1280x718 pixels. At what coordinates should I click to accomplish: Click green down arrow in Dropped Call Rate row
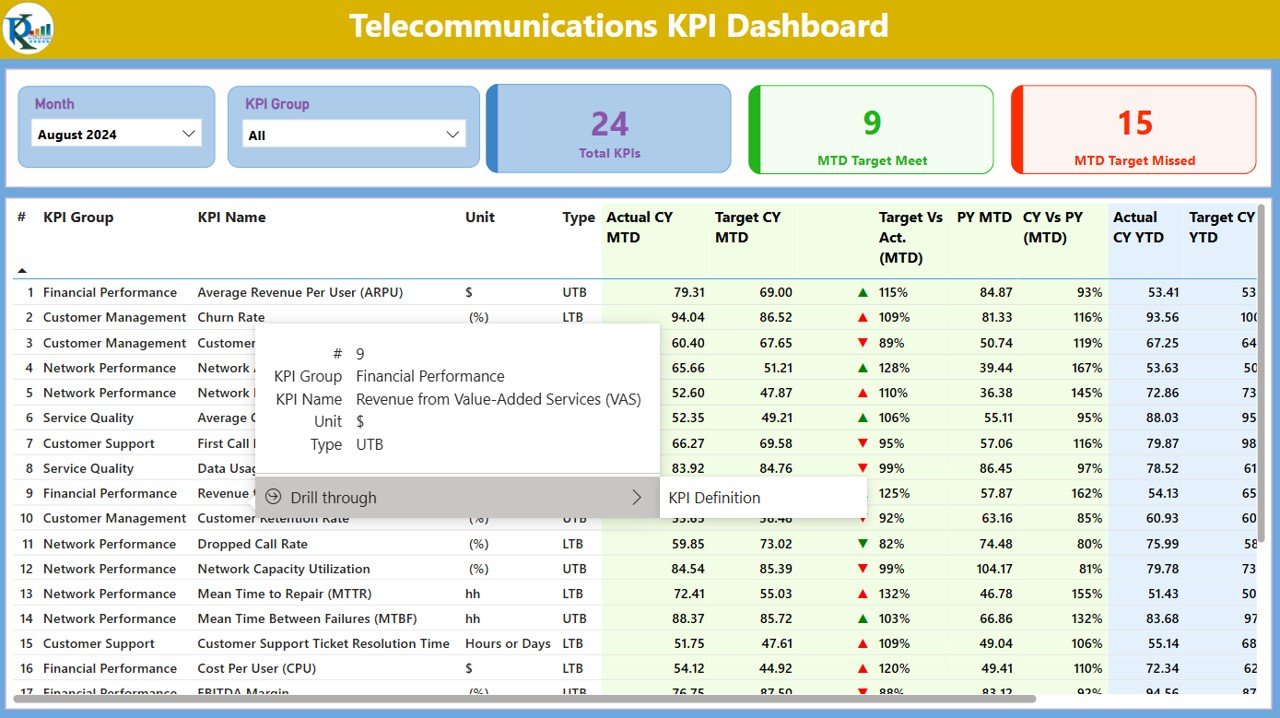862,544
